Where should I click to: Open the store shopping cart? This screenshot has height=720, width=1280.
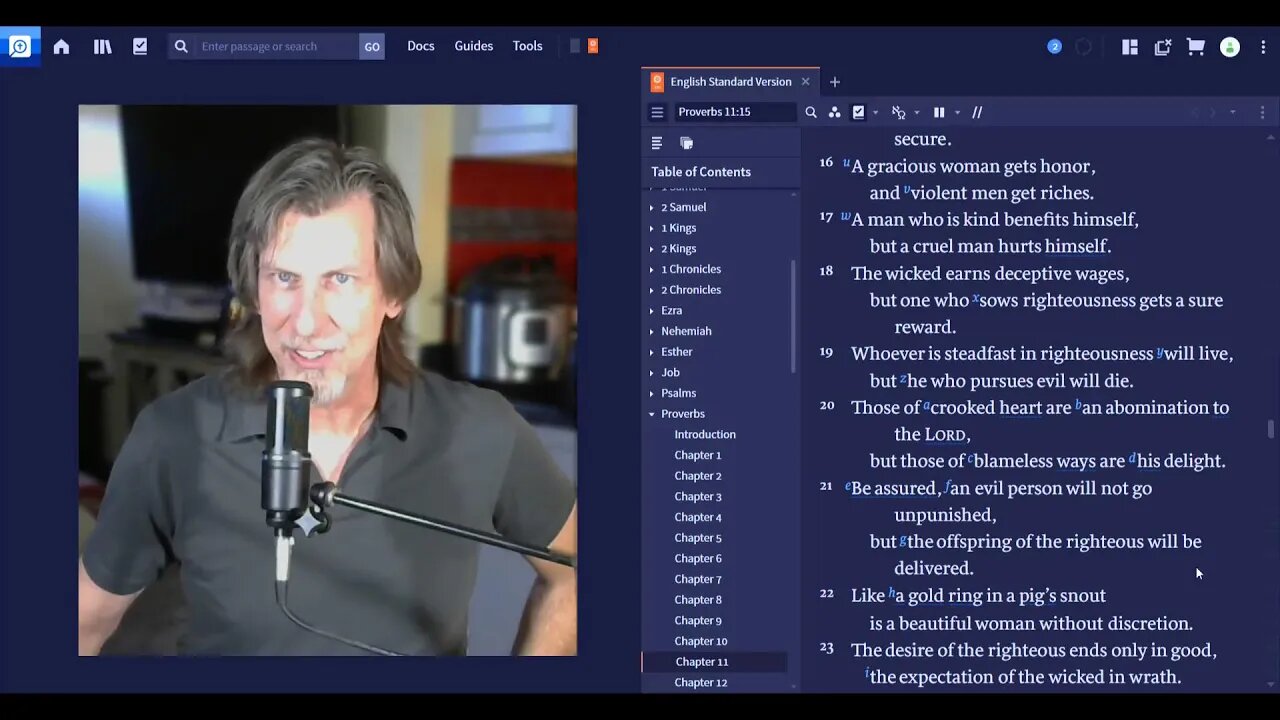(x=1195, y=46)
